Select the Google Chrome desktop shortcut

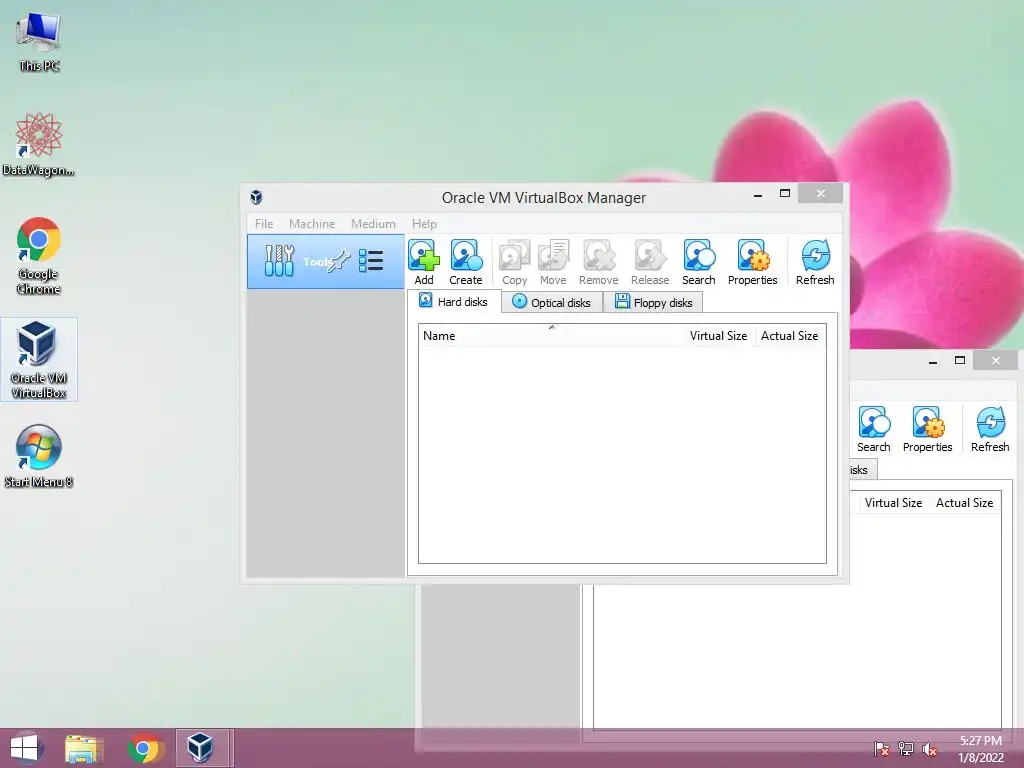pos(39,256)
